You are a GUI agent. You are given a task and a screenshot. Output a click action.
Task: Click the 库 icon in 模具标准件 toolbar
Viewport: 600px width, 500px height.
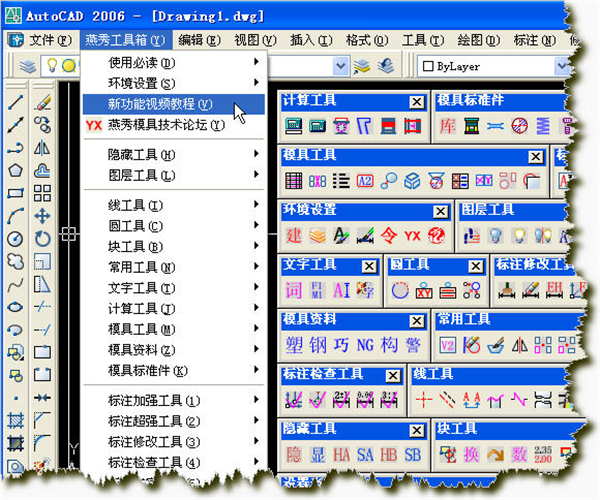coord(447,126)
